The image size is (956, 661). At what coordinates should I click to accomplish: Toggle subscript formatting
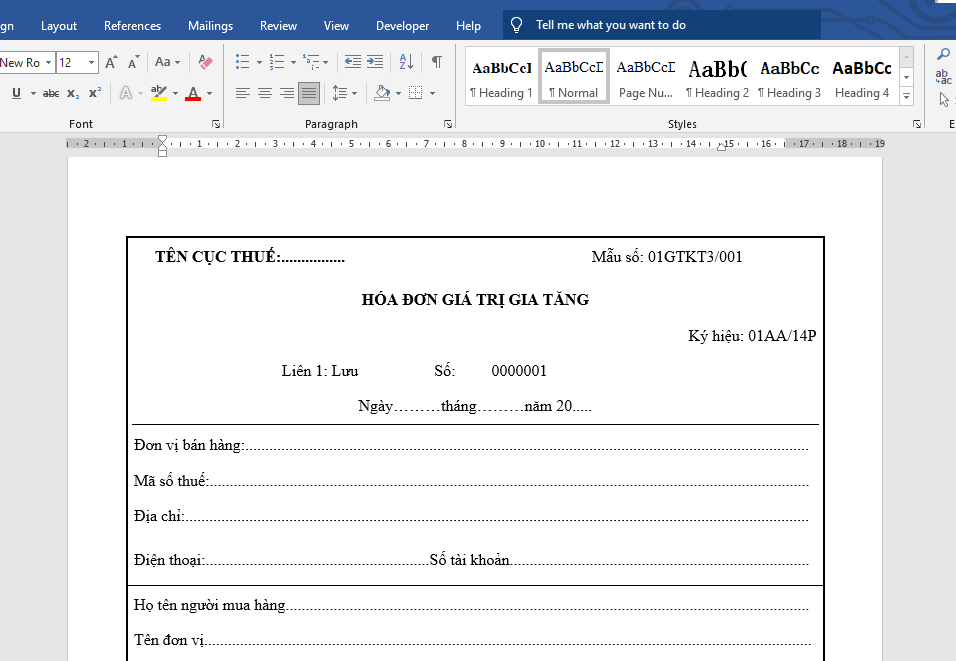point(73,93)
